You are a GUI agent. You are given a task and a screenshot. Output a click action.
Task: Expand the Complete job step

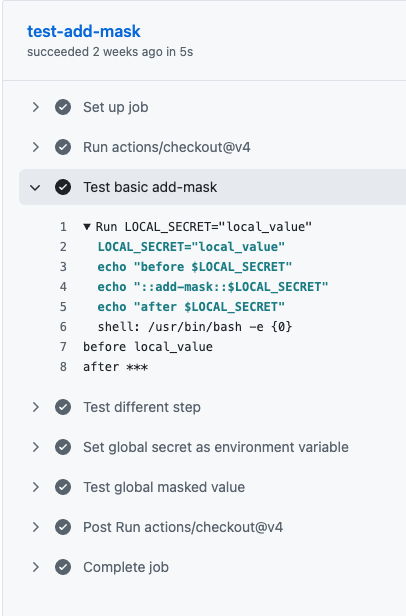35,567
